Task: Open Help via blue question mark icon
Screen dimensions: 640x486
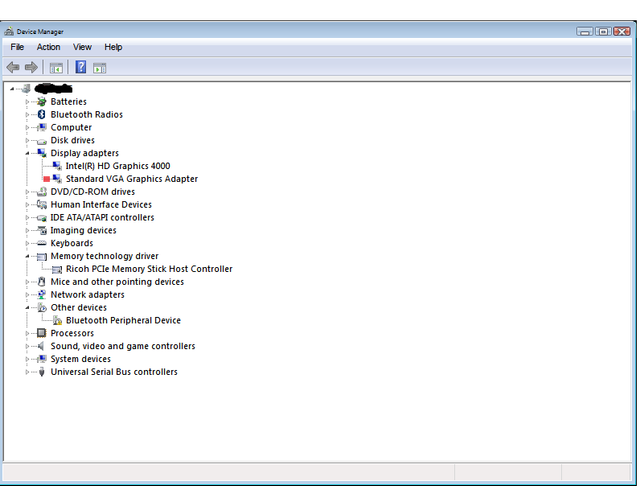Action: (x=81, y=67)
